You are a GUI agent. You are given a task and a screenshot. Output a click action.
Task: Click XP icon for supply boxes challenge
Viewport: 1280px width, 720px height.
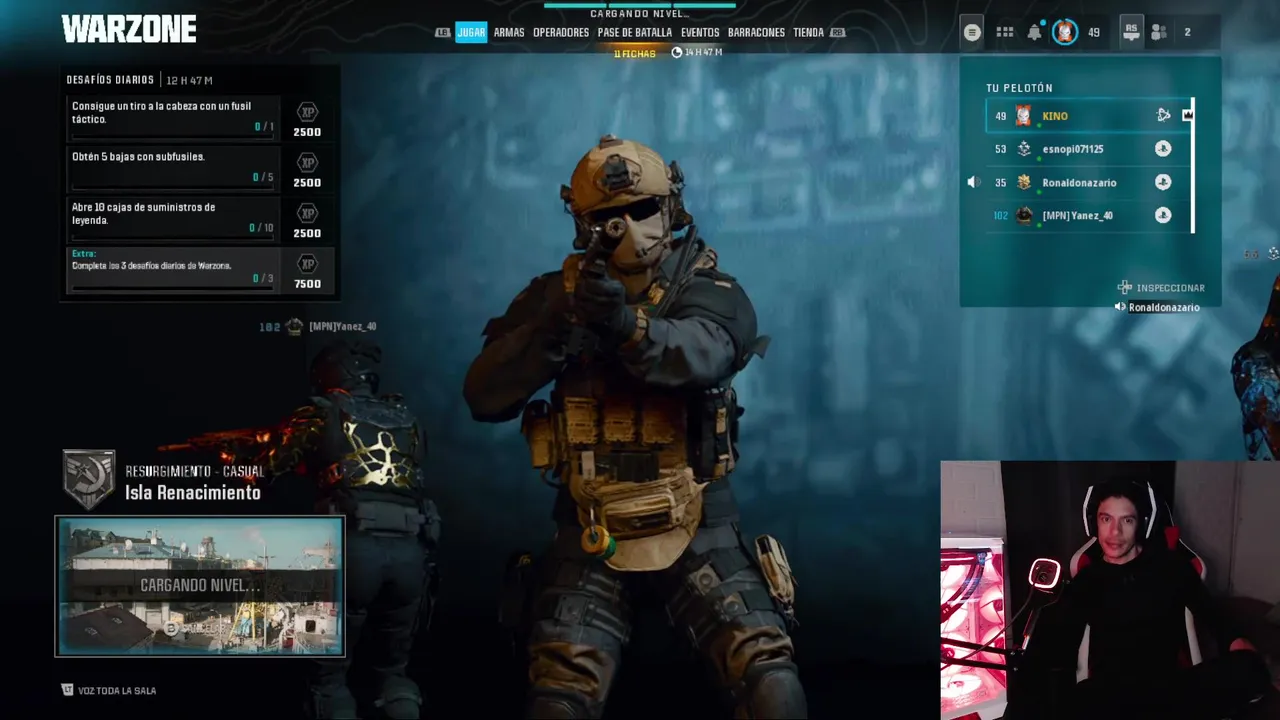click(308, 213)
